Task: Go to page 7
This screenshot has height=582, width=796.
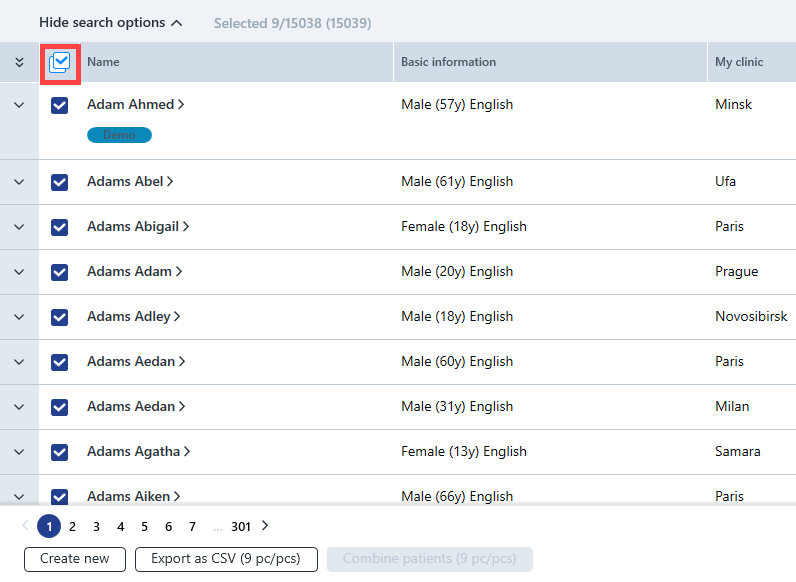Action: coord(192,527)
